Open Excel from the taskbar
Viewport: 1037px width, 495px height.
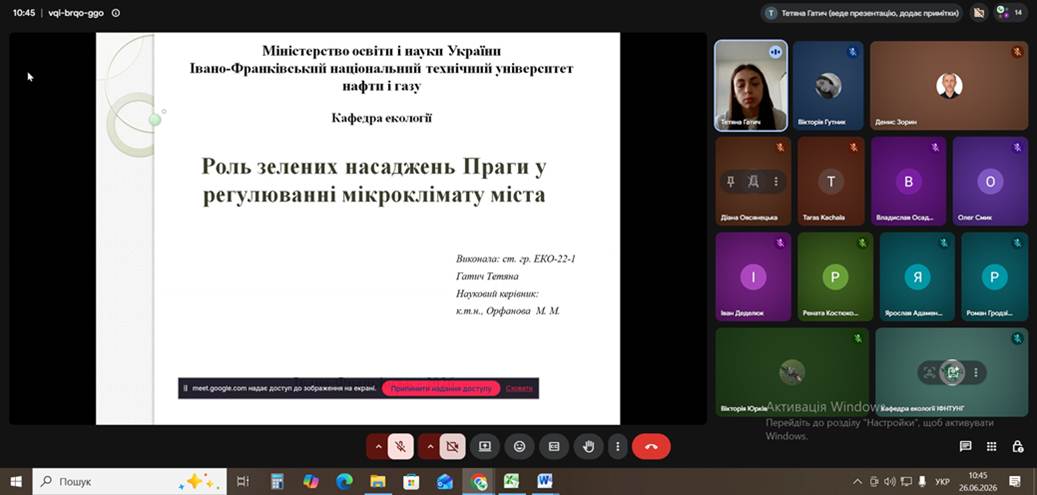511,482
